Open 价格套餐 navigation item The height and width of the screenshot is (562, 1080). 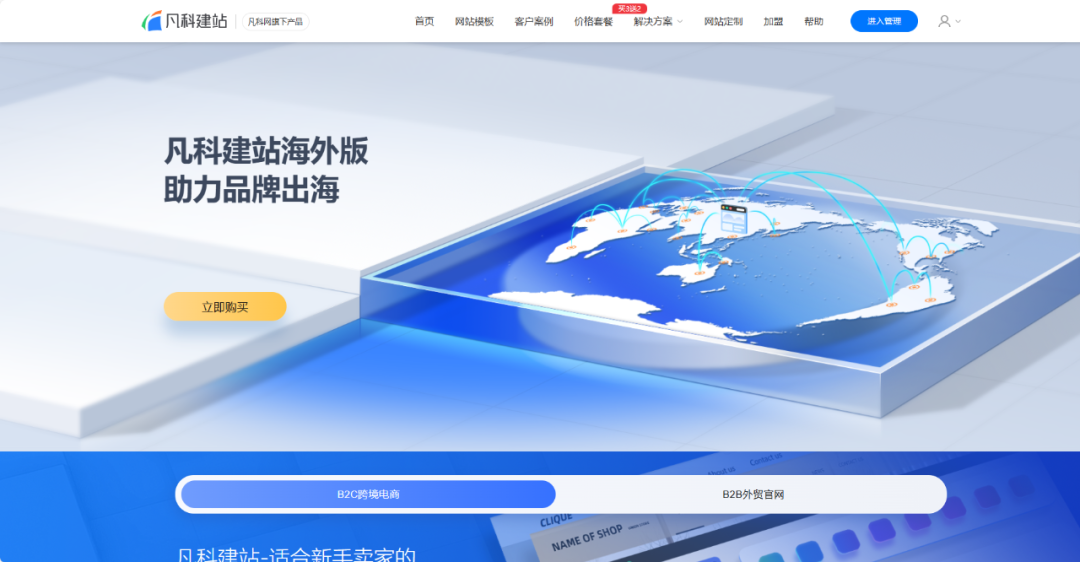pyautogui.click(x=593, y=21)
